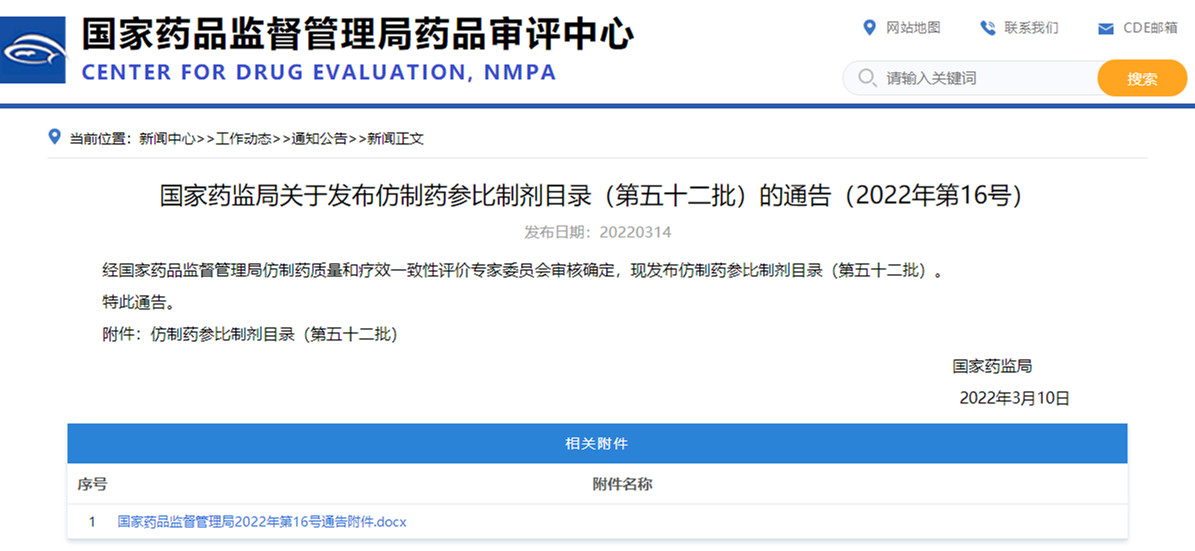Click the site map pin icon
The image size is (1195, 551).
869,28
